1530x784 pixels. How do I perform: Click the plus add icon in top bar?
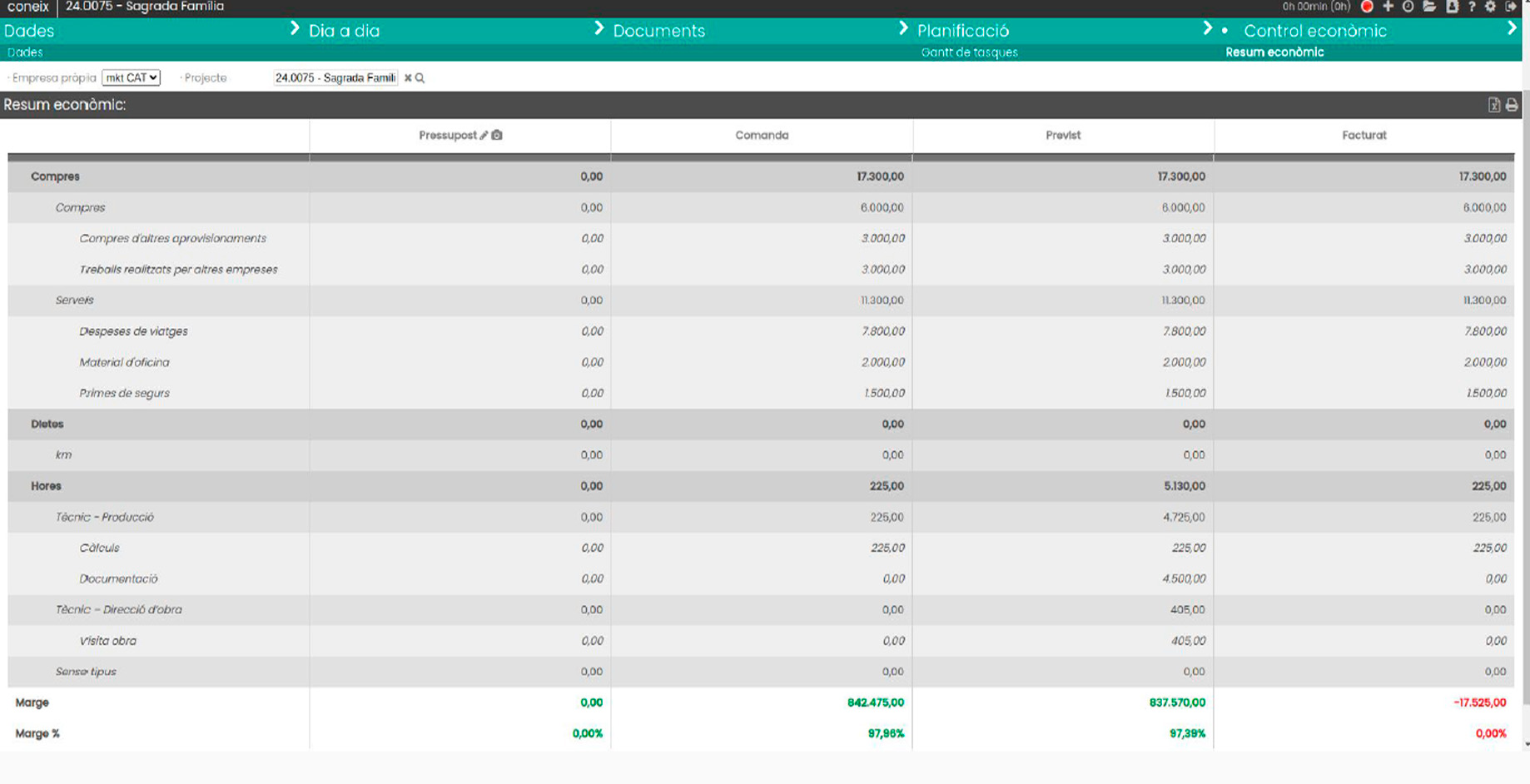click(x=1388, y=7)
